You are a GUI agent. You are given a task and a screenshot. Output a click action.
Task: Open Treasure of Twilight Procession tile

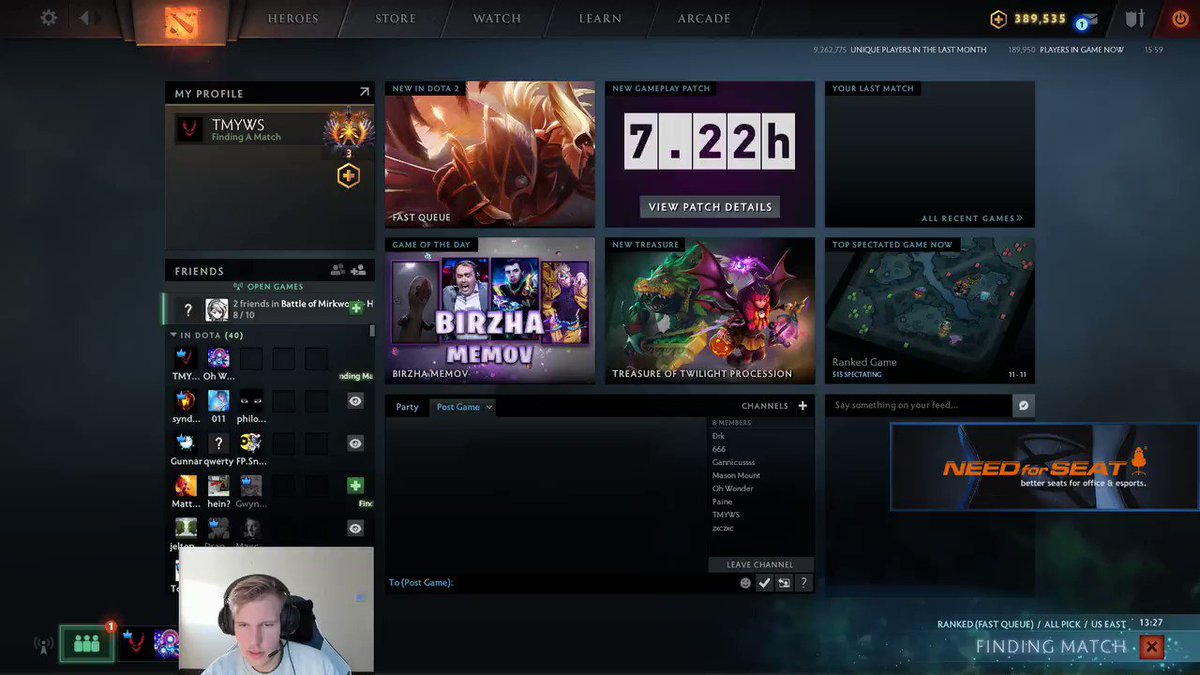coord(710,310)
